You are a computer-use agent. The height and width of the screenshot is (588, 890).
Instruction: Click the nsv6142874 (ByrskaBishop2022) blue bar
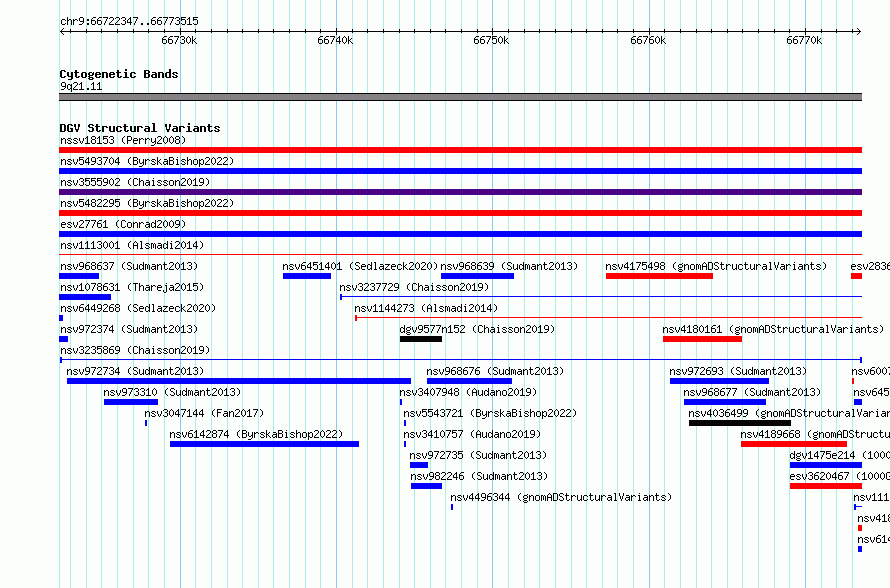pyautogui.click(x=265, y=444)
